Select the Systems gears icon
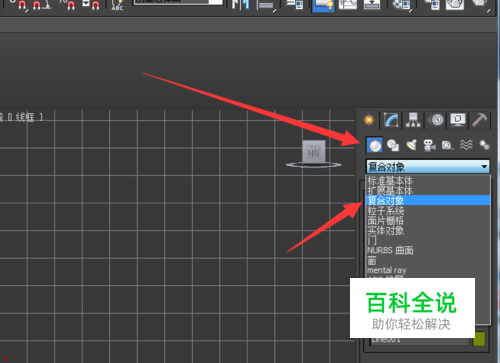This screenshot has width=500, height=363. point(484,145)
